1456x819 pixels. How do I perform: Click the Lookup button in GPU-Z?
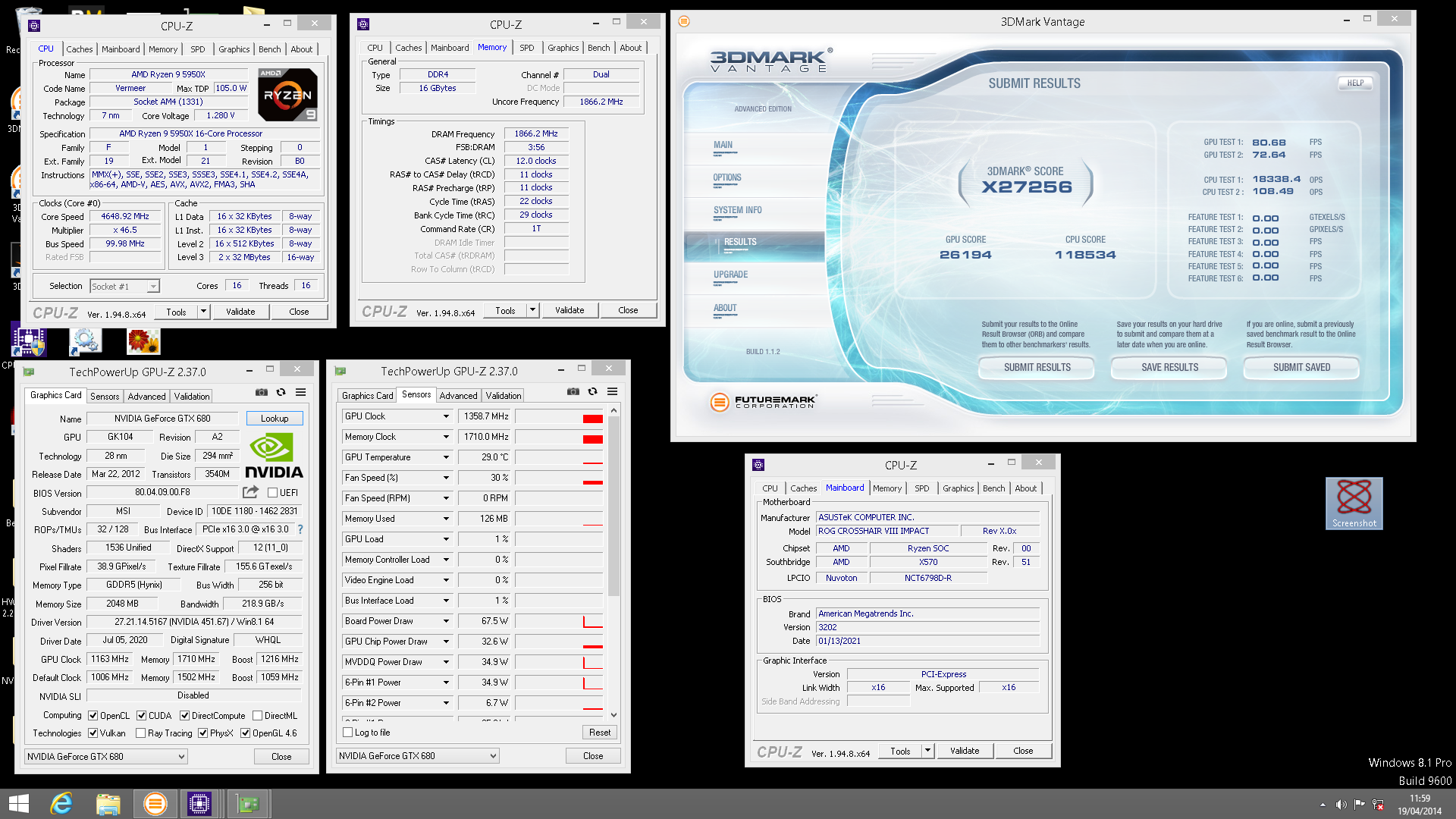(x=275, y=419)
